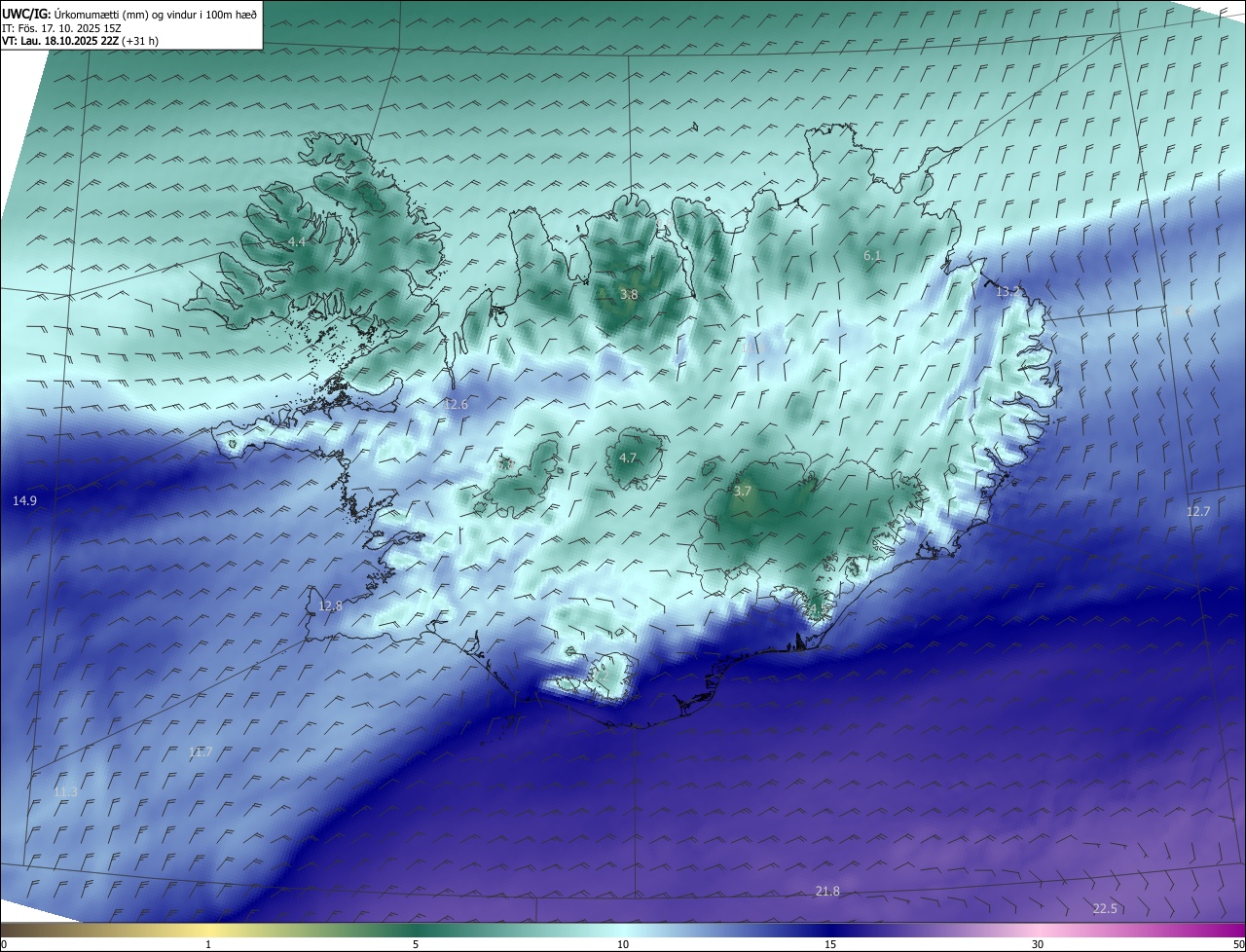Screen dimensions: 1246x952
Task: Click the 12.6 value label on the map
Action: (x=456, y=404)
